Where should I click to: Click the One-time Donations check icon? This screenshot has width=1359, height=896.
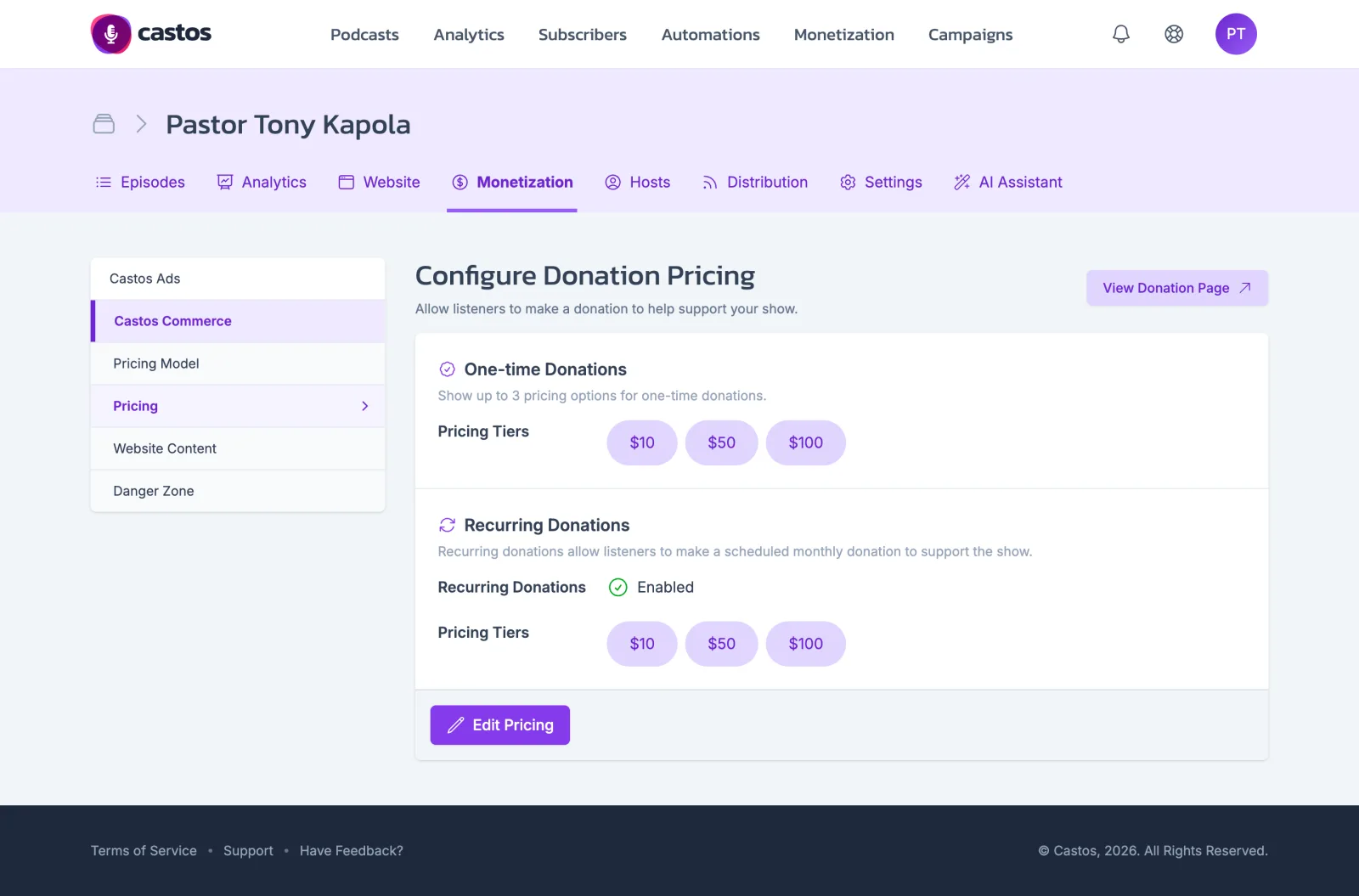(448, 369)
